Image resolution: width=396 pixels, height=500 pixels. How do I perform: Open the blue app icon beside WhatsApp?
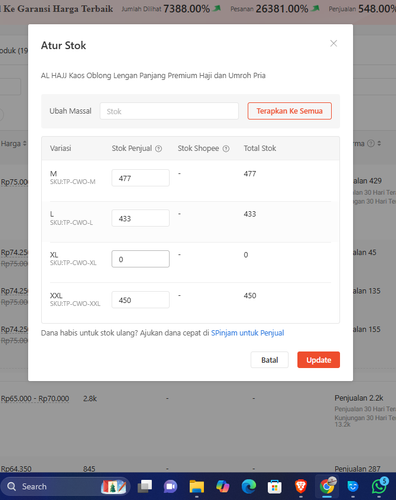pos(353,487)
